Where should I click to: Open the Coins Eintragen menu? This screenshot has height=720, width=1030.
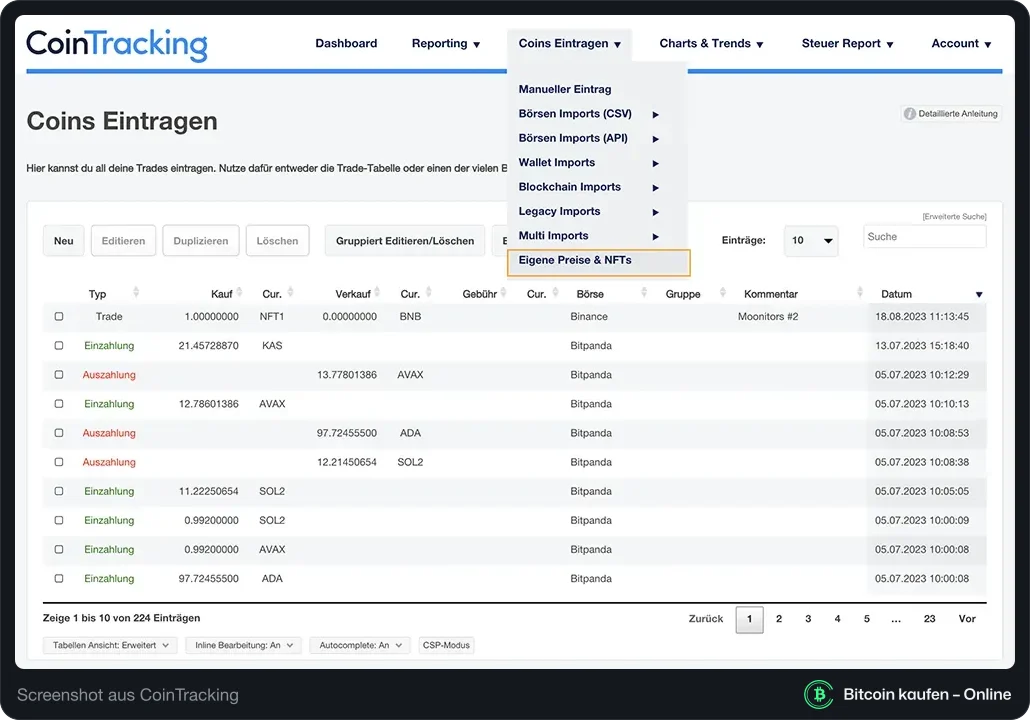(x=570, y=43)
